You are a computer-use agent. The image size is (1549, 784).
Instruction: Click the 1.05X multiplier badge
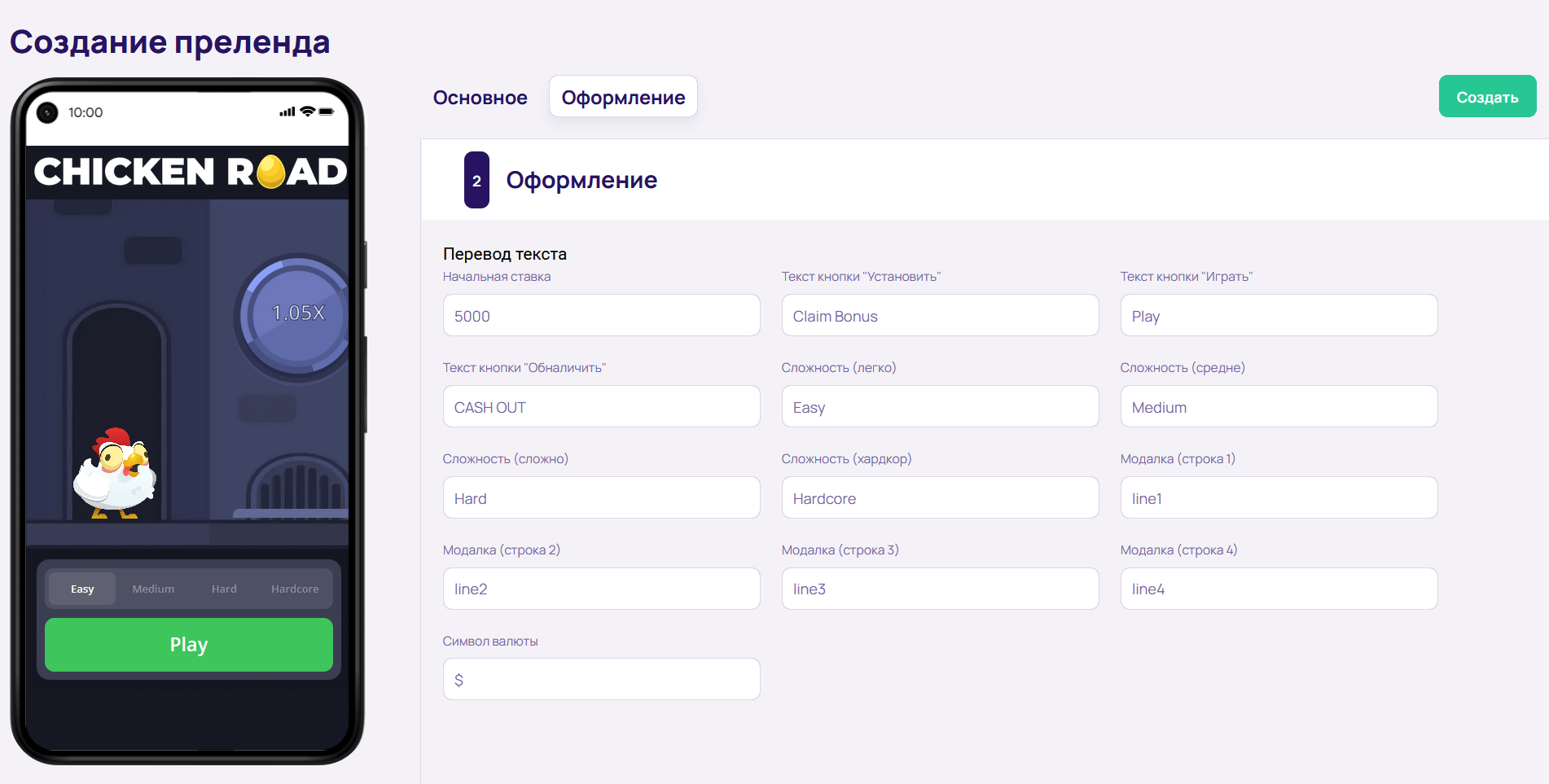click(299, 312)
